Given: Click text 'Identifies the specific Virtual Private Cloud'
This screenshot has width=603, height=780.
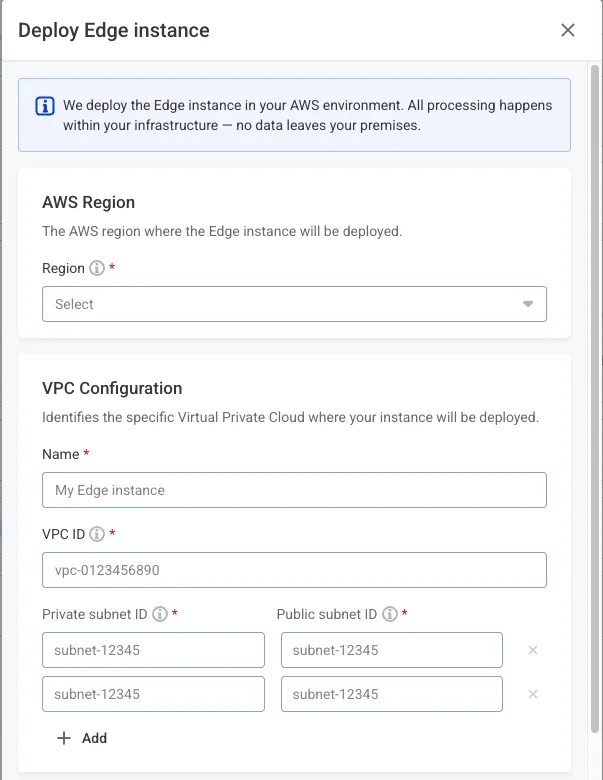Looking at the screenshot, I should pyautogui.click(x=173, y=417).
